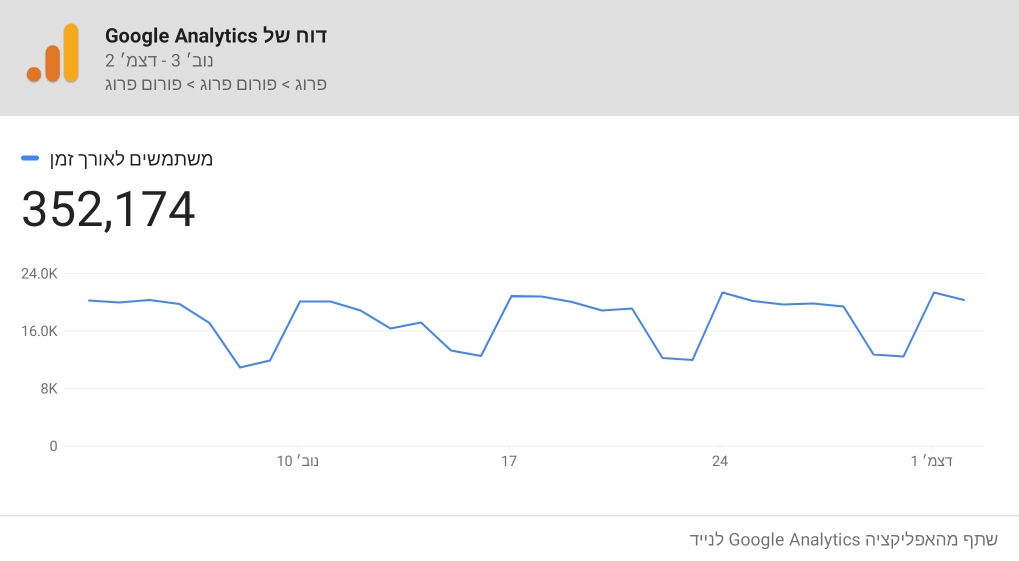Click the 'דצמ׳ 1' x-axis date label
Viewport: 1019px width, 561px height.
click(931, 461)
